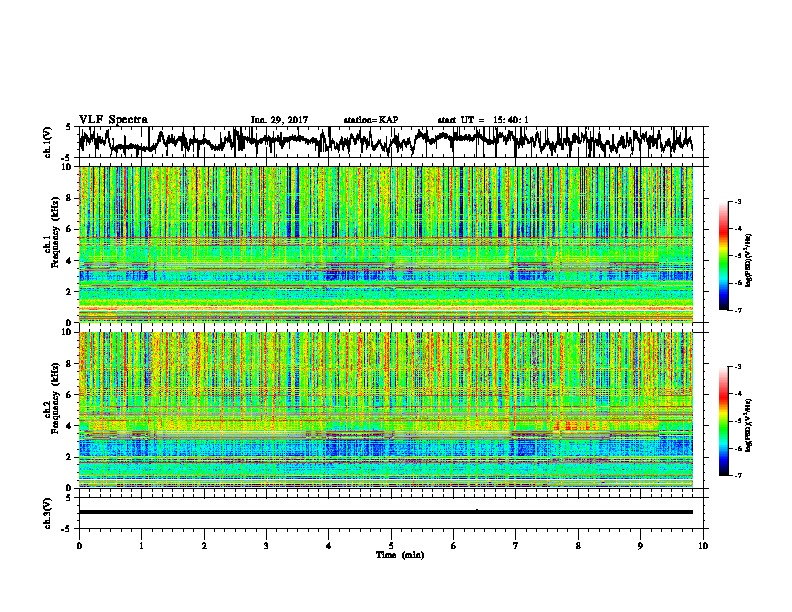The image size is (792, 612).
Task: Click the "ch.1(V)" waveform axis label
Action: coord(47,142)
